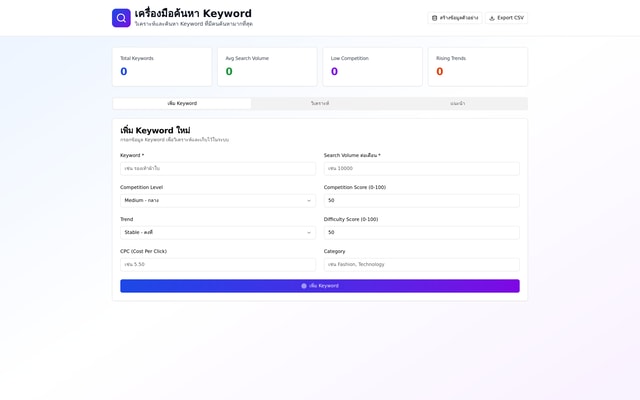The height and width of the screenshot is (400, 640).
Task: Click the Rising Trends stat card
Action: coord(478,67)
